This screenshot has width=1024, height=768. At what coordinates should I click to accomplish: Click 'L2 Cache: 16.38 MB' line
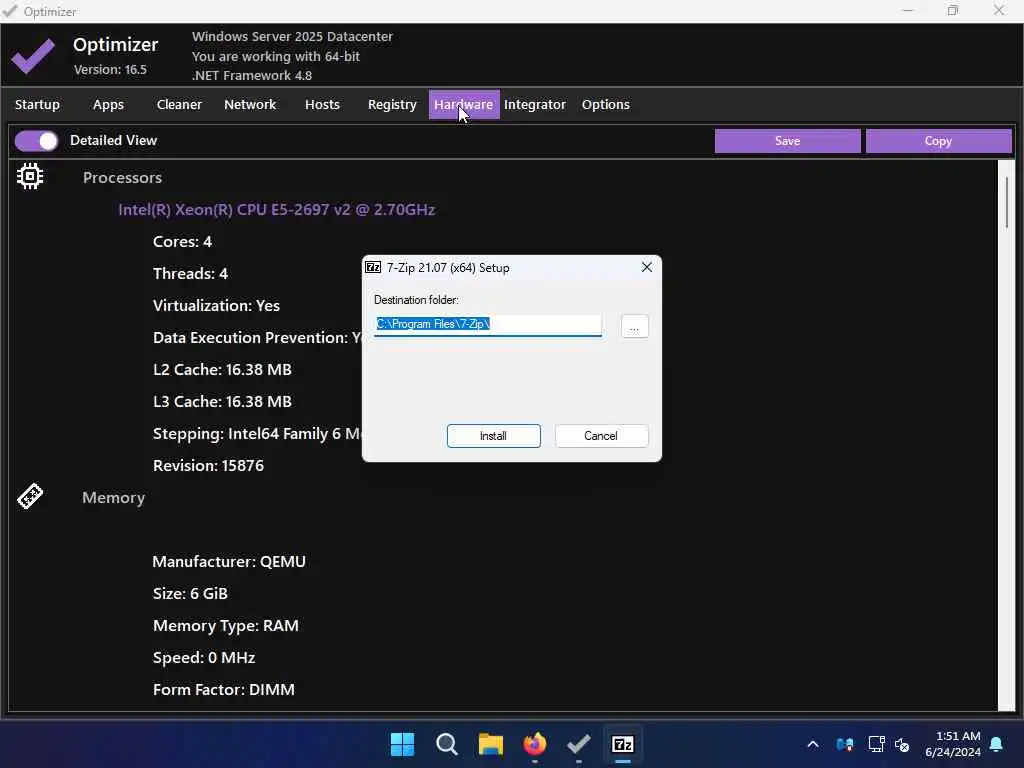pyautogui.click(x=222, y=370)
